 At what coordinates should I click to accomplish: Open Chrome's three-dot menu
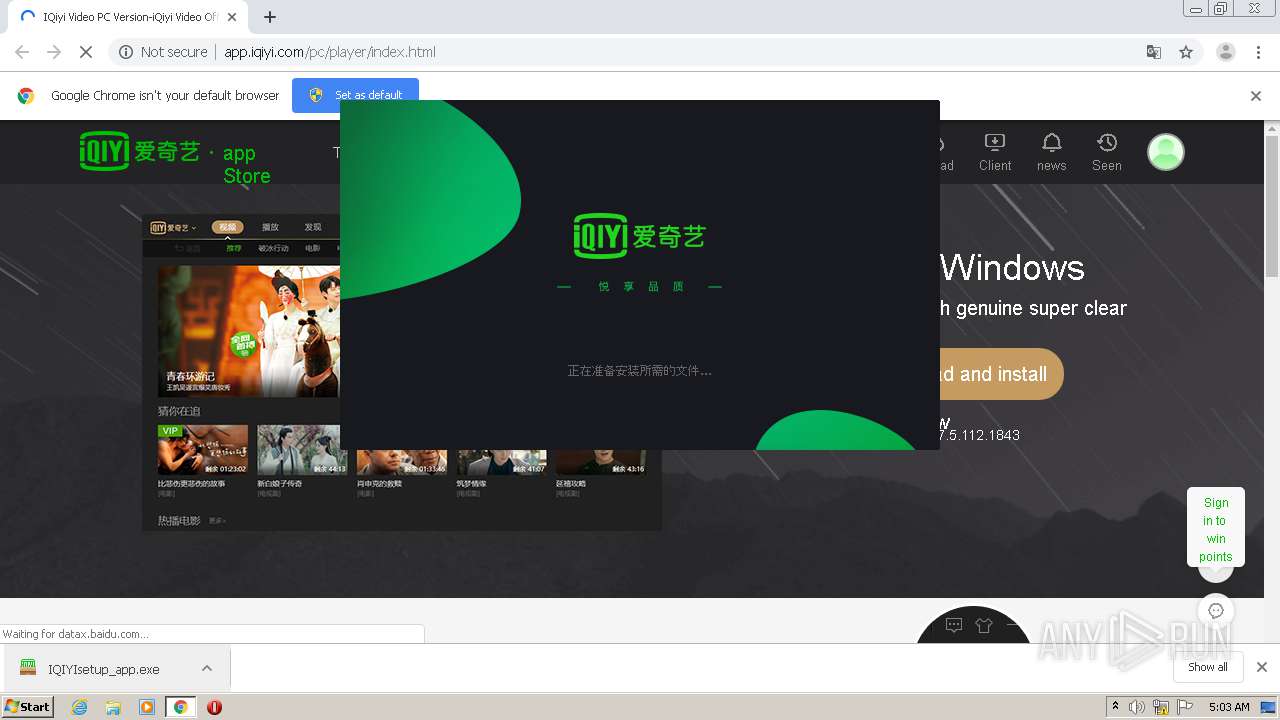pos(1258,52)
